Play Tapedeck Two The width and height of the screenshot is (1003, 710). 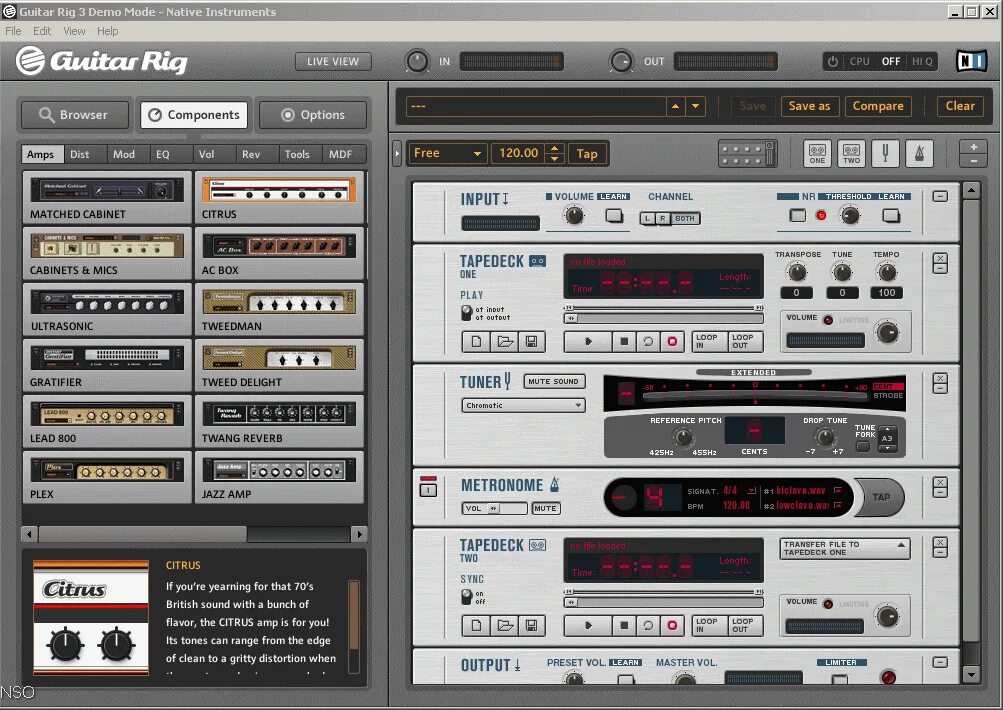coord(588,626)
